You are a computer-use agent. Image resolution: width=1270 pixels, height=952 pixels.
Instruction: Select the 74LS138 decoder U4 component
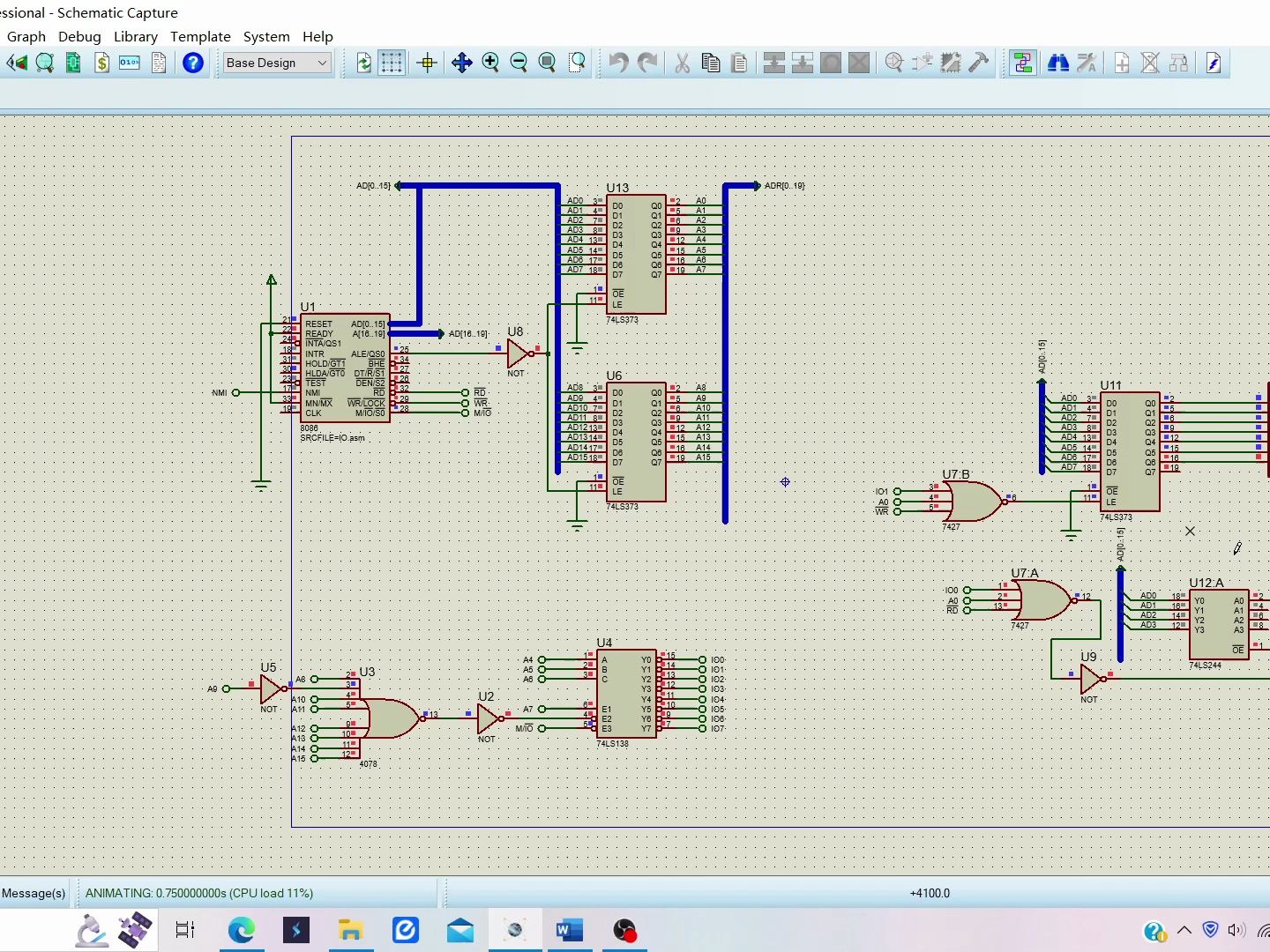[626, 694]
